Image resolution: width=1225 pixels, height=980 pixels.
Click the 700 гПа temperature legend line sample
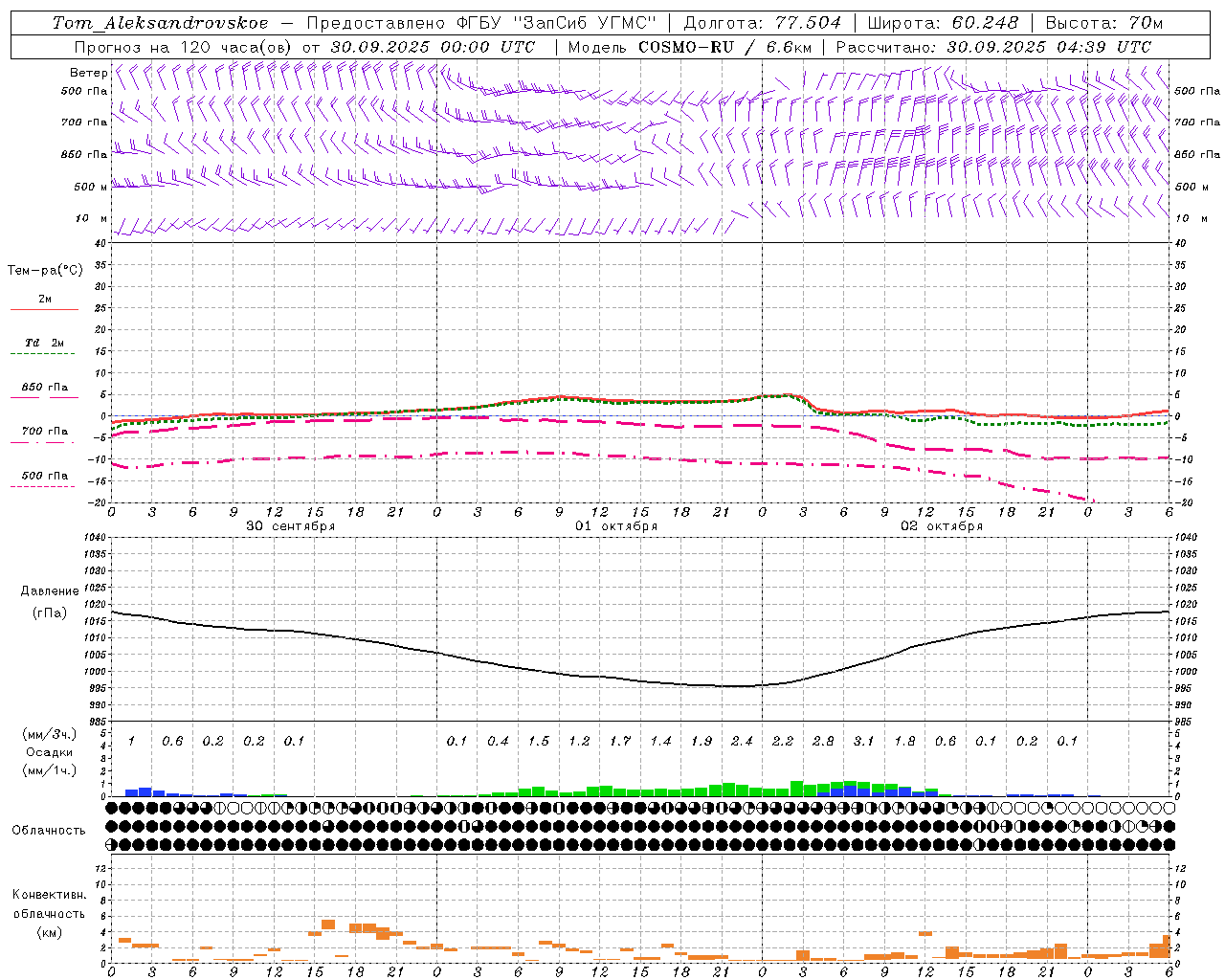click(x=42, y=442)
